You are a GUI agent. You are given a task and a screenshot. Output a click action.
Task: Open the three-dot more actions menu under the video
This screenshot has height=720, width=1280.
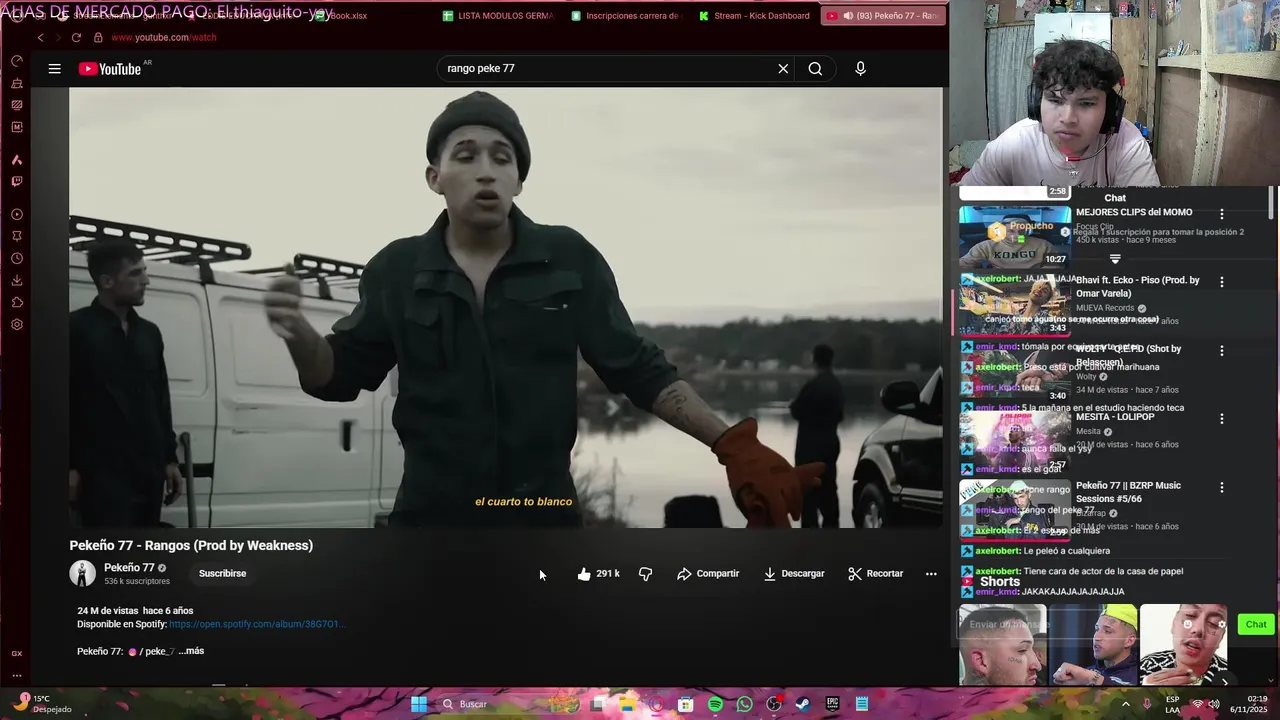931,574
